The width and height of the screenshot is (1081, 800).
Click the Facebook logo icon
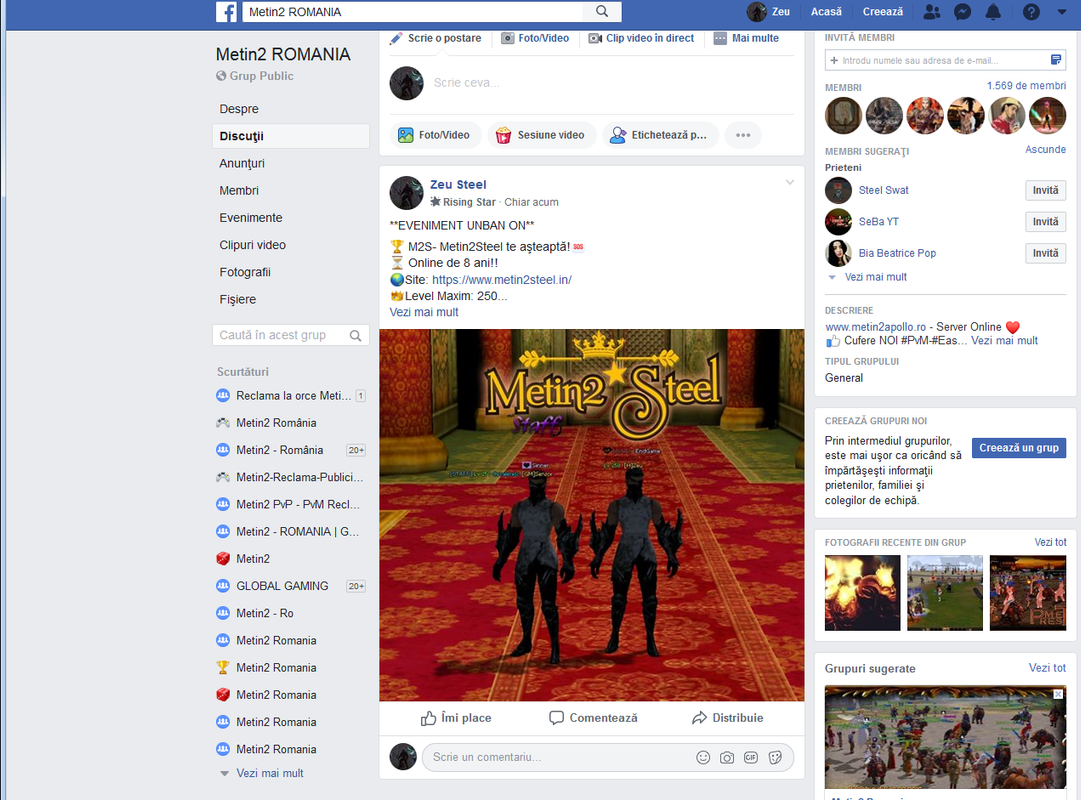click(x=226, y=12)
